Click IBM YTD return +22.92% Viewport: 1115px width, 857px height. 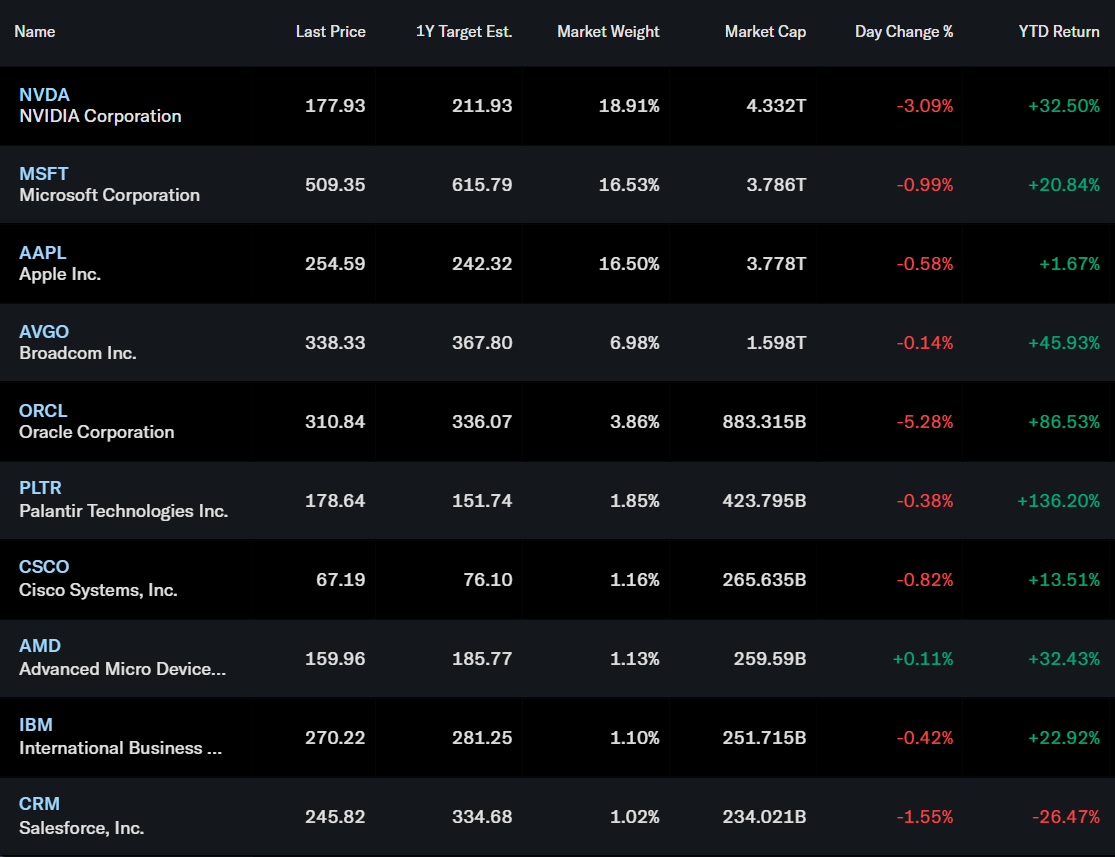pos(1065,737)
